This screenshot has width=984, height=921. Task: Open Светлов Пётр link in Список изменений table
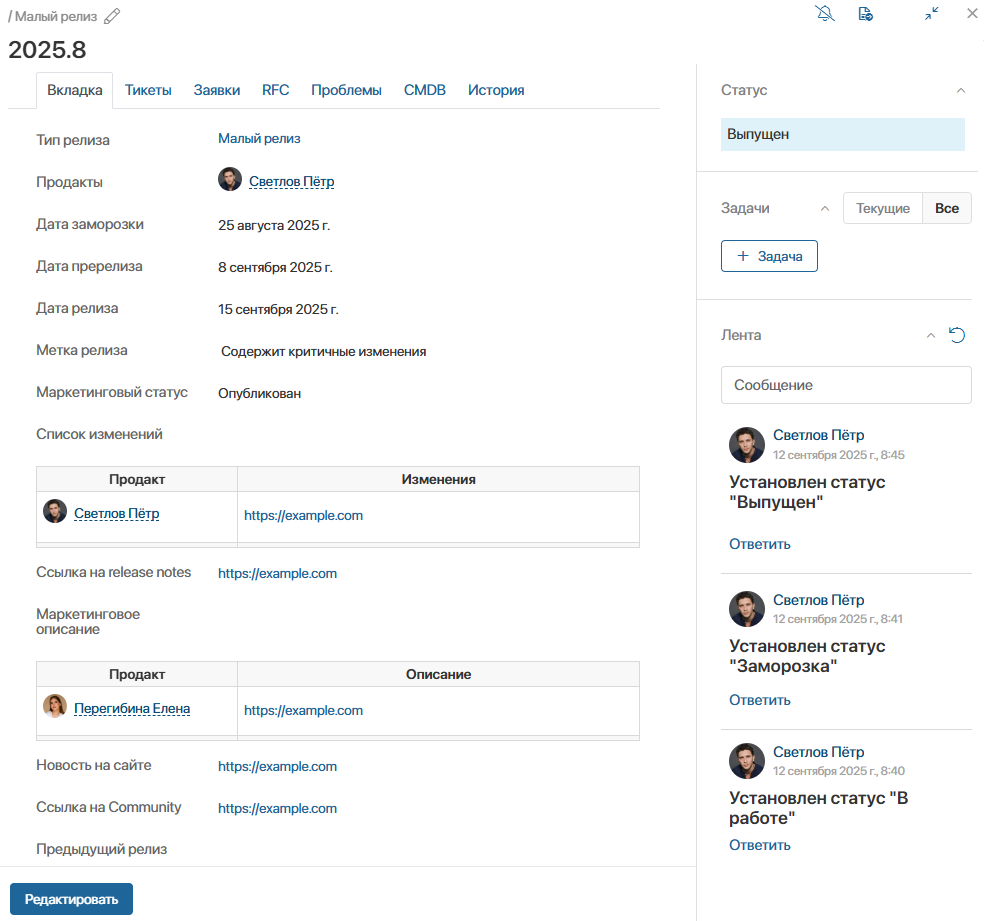tap(117, 513)
